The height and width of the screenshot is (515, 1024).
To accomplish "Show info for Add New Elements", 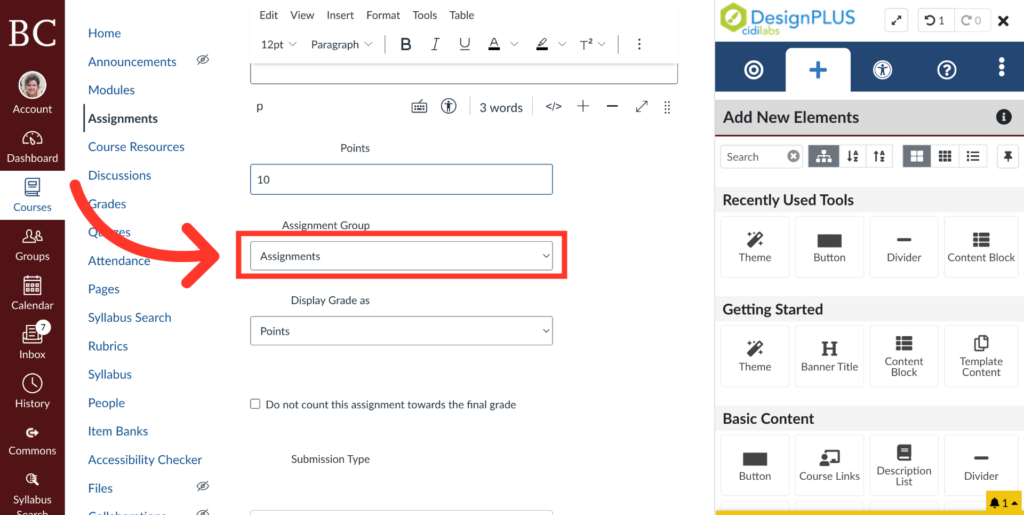I will [1003, 117].
